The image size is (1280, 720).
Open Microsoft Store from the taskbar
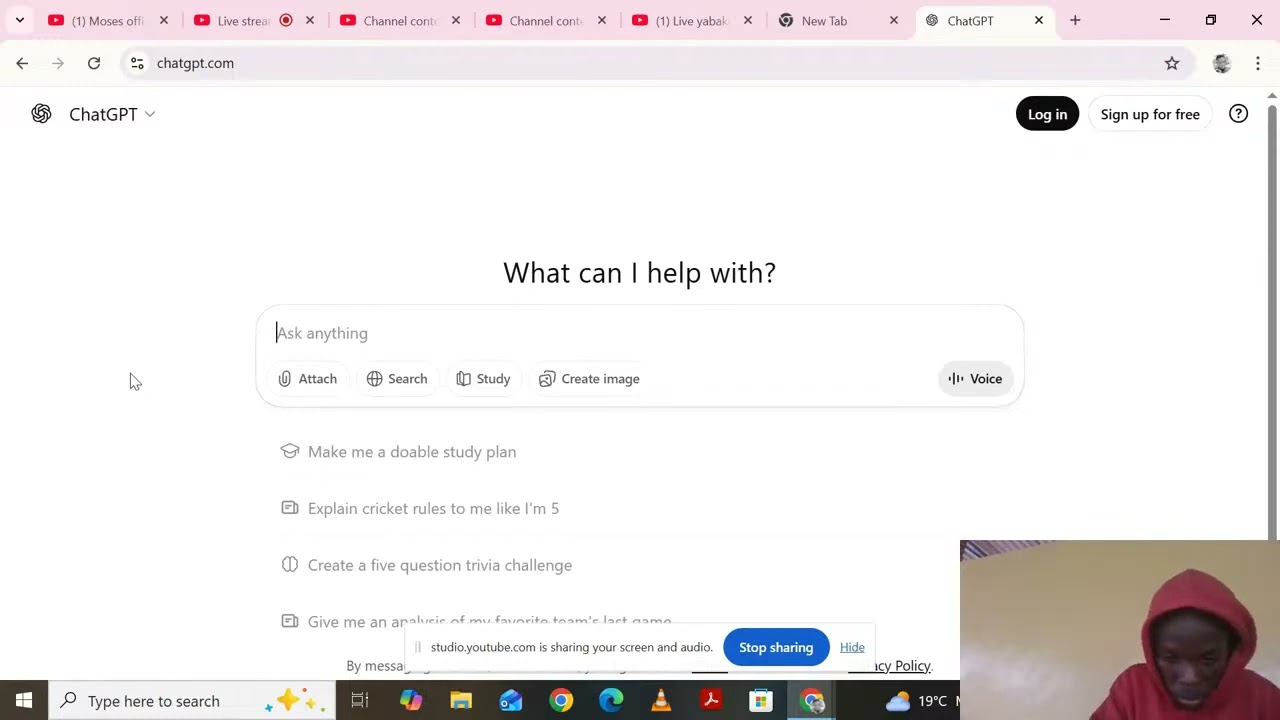761,701
